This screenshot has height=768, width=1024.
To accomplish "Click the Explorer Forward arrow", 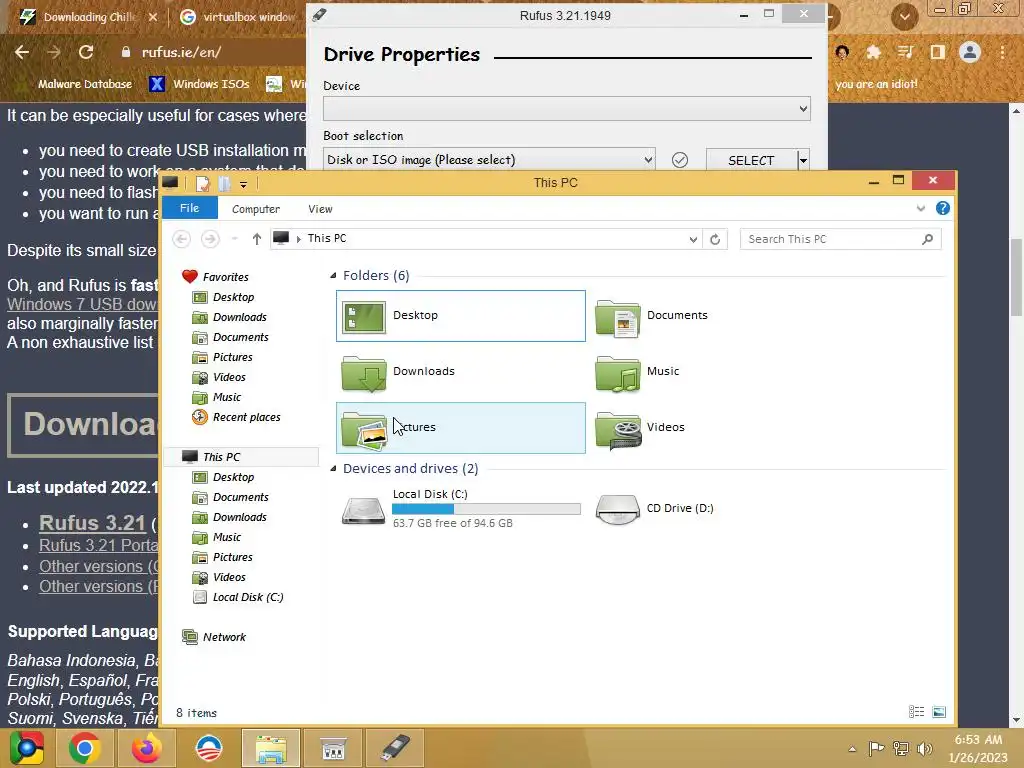I will [210, 239].
